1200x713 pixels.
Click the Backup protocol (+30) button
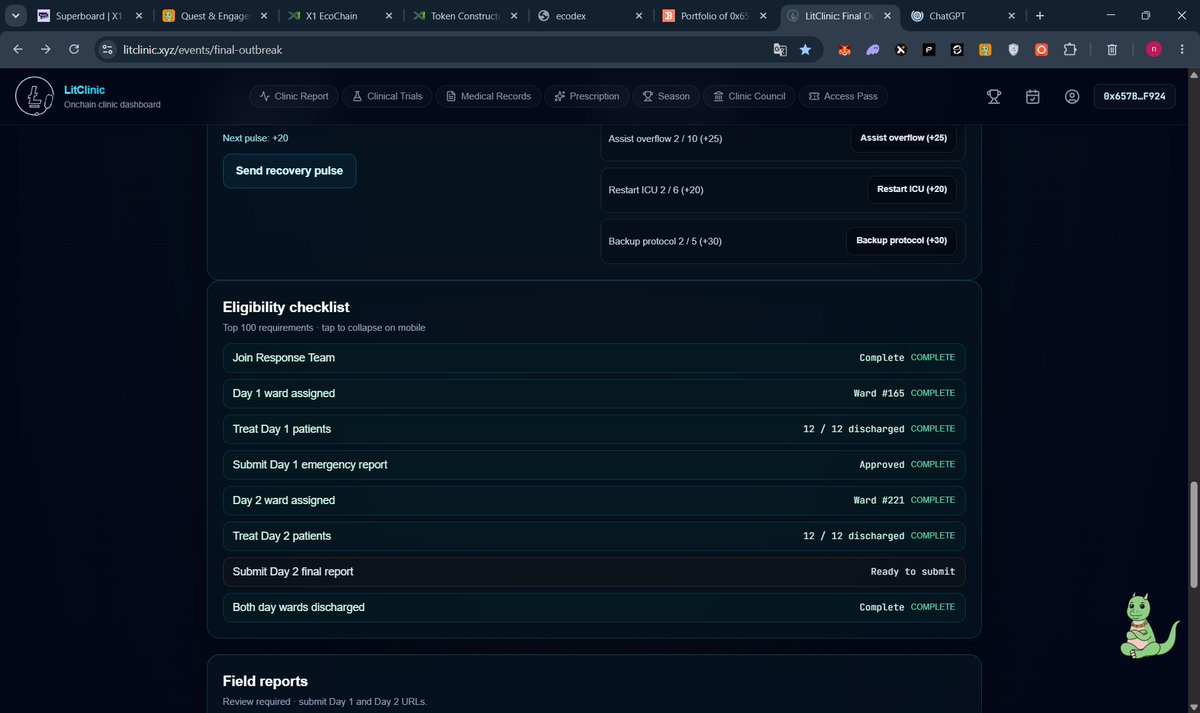pos(901,240)
